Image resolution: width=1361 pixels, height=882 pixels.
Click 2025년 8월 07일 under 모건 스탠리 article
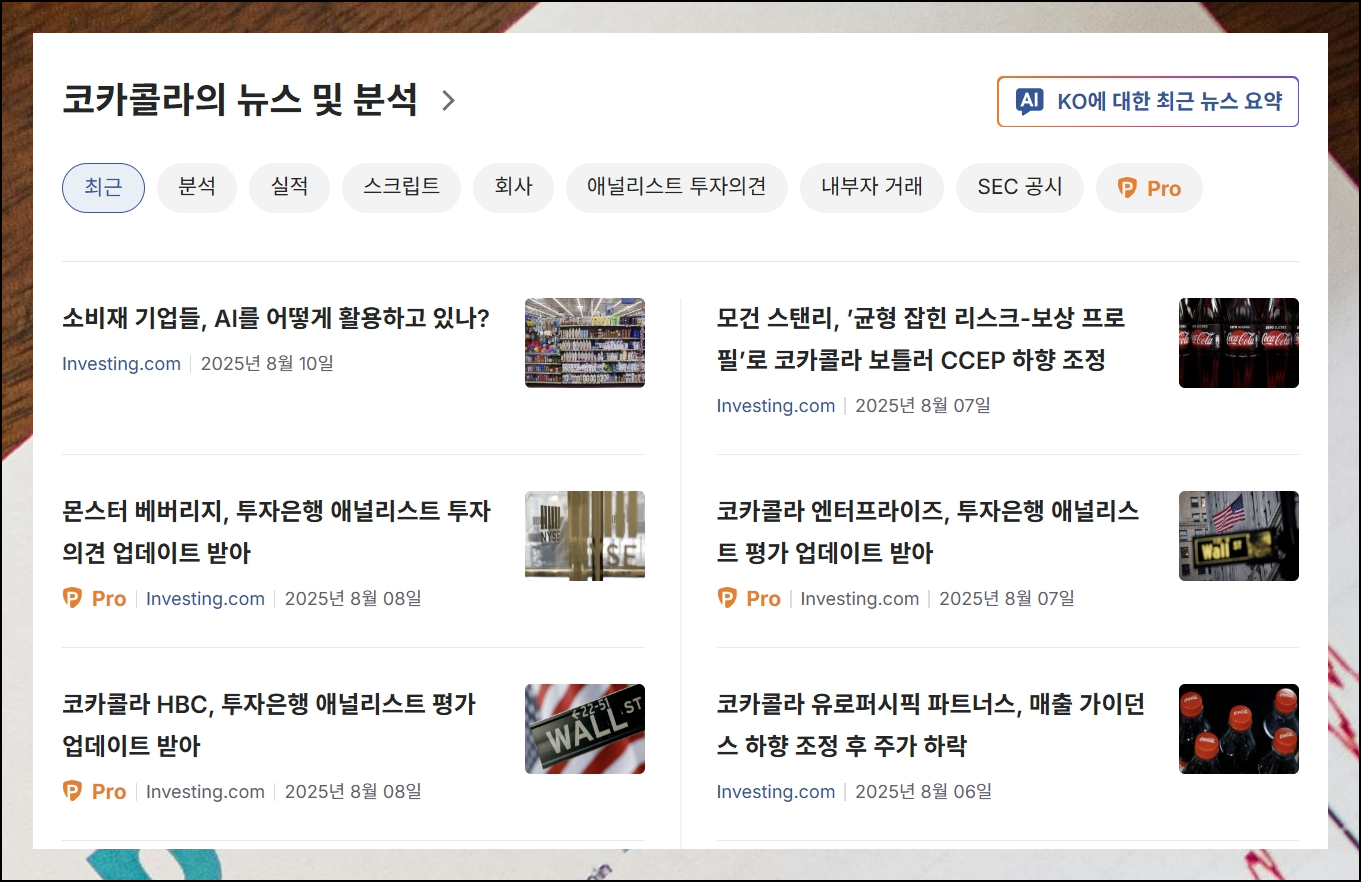tap(923, 406)
